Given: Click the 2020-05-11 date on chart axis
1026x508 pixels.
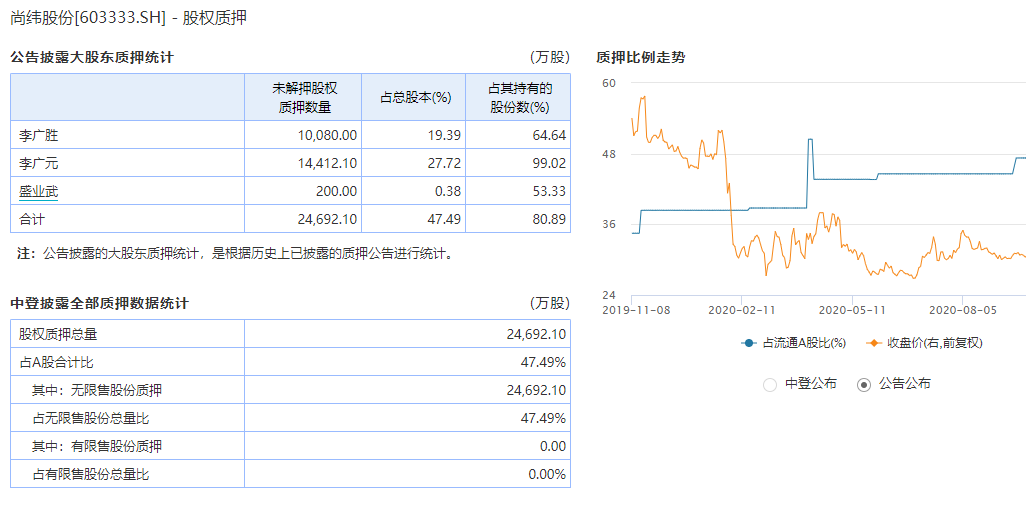Looking at the screenshot, I should [x=852, y=310].
